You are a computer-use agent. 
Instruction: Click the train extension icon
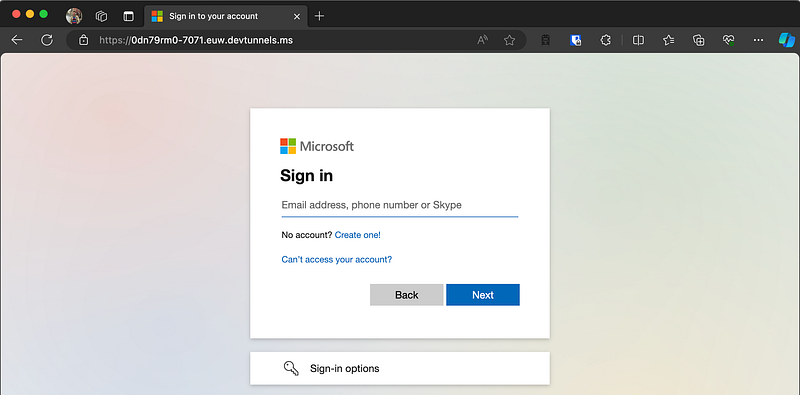pos(545,40)
